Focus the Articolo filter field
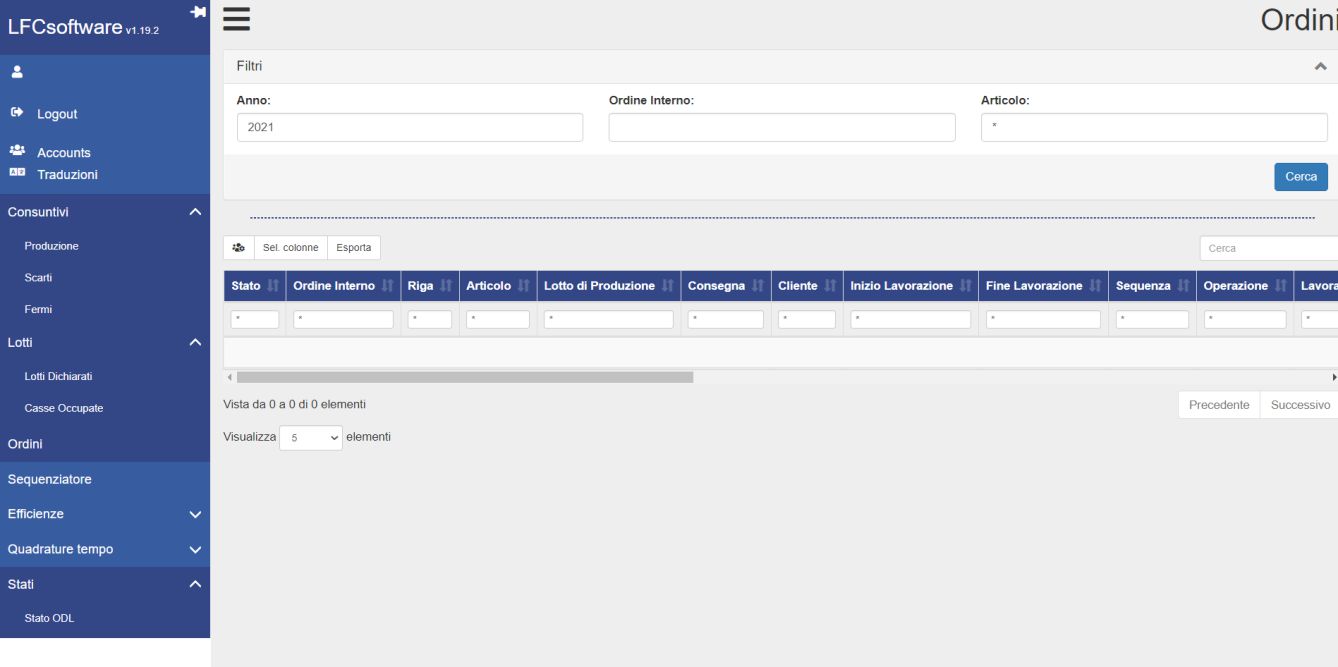1338x667 pixels. (1154, 127)
